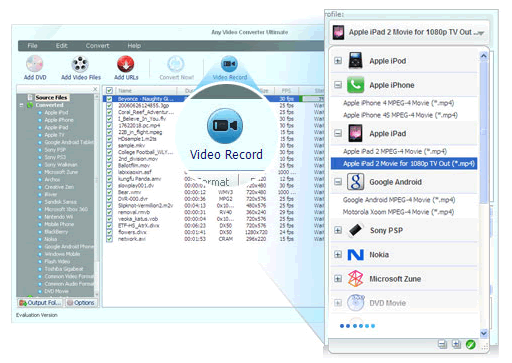The width and height of the screenshot is (512, 363).
Task: Close the source files side panel
Action: 95,89
